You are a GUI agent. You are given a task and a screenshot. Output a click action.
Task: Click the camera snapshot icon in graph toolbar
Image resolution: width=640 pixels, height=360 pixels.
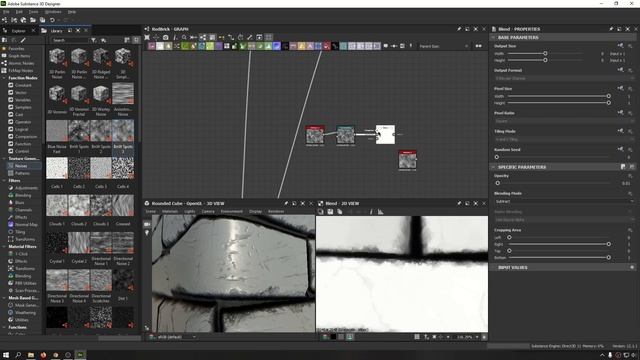click(165, 37)
